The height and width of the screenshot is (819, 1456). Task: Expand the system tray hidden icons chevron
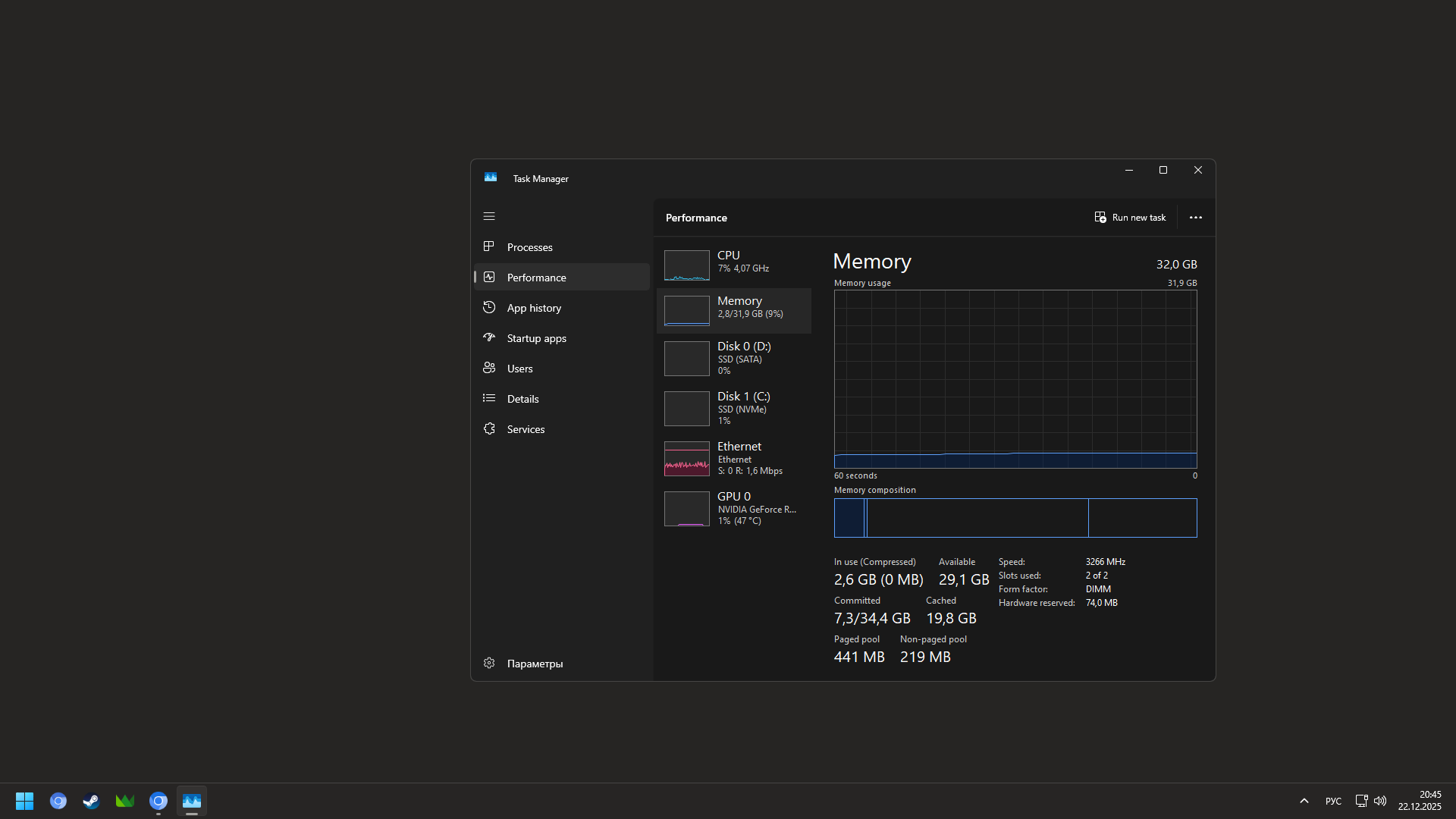click(1304, 801)
